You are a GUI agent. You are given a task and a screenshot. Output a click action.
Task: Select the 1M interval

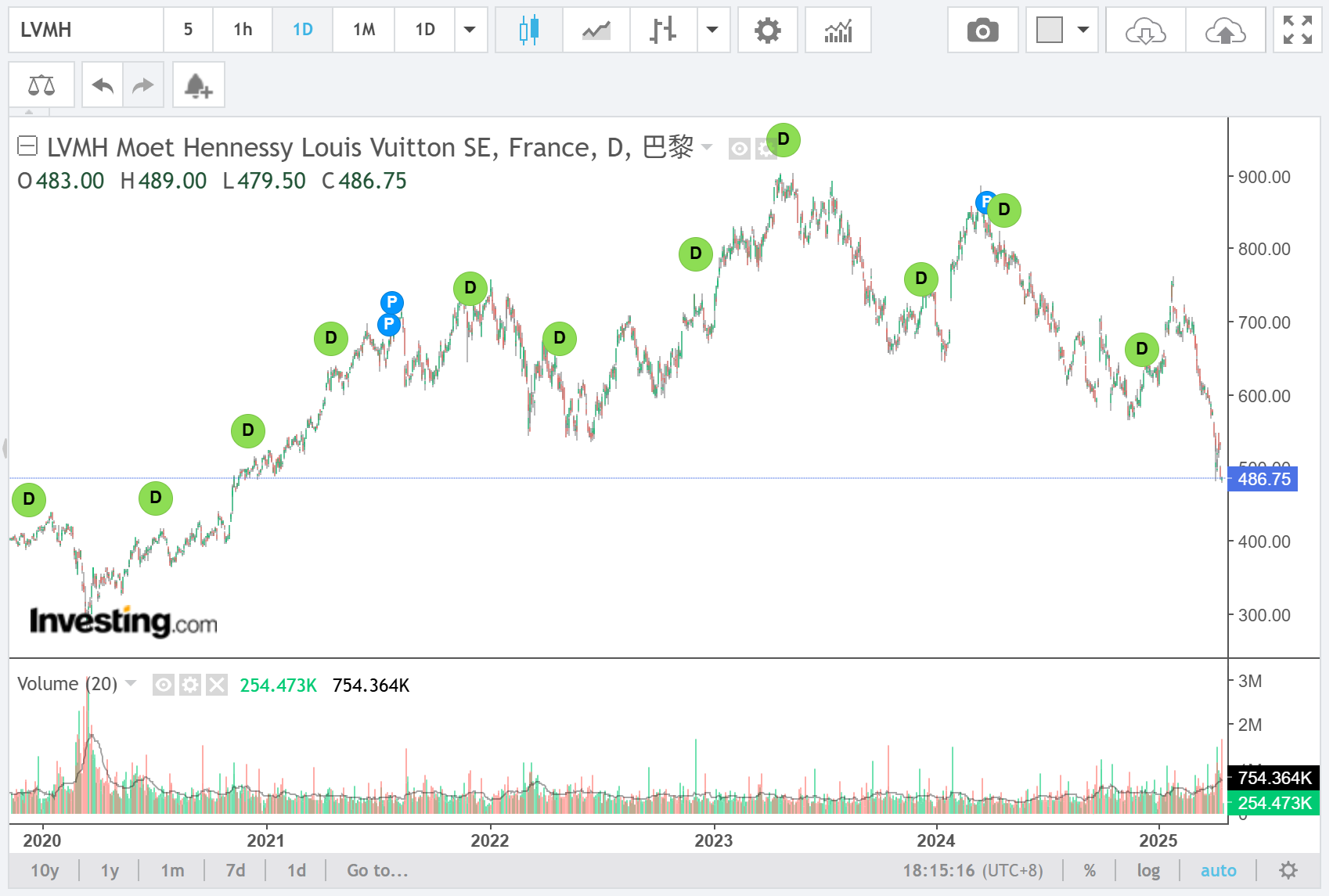point(364,30)
